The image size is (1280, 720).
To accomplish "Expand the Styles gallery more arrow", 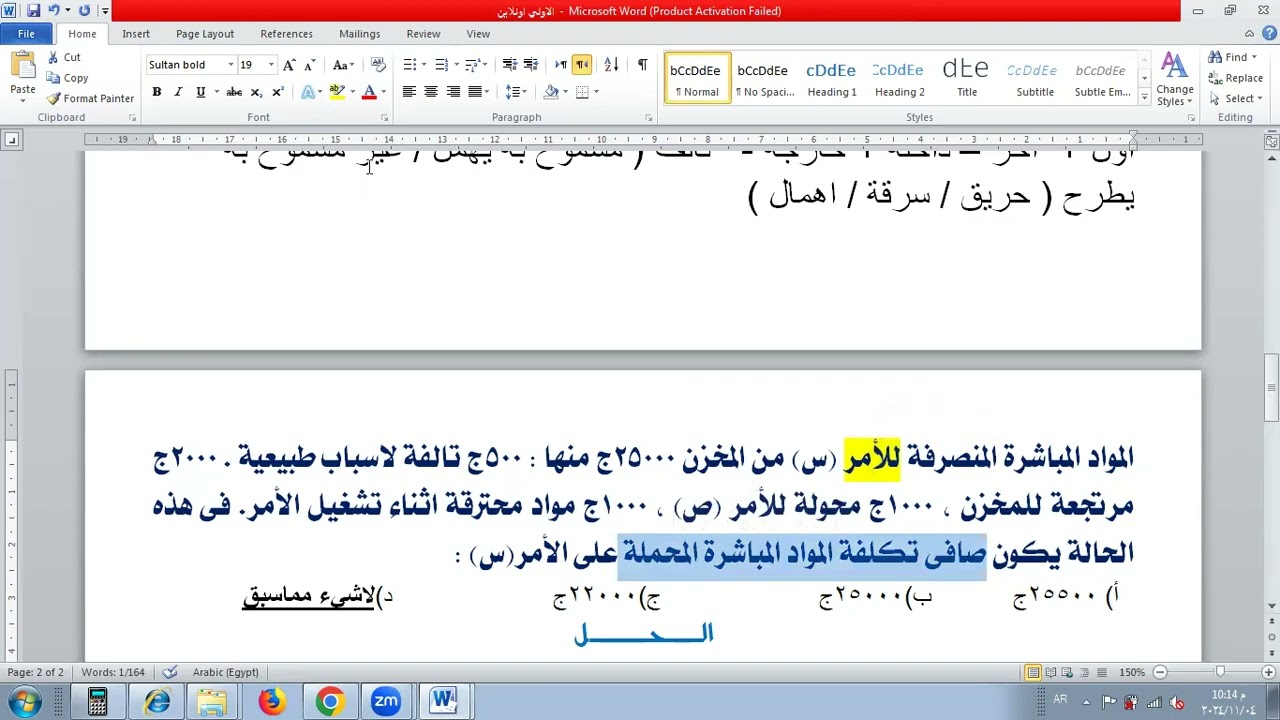I will coord(1144,98).
